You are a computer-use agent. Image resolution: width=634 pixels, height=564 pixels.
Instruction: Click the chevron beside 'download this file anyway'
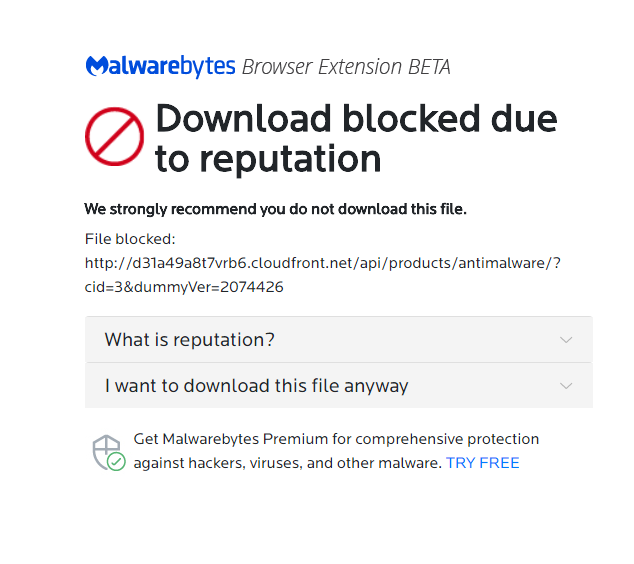(x=566, y=386)
